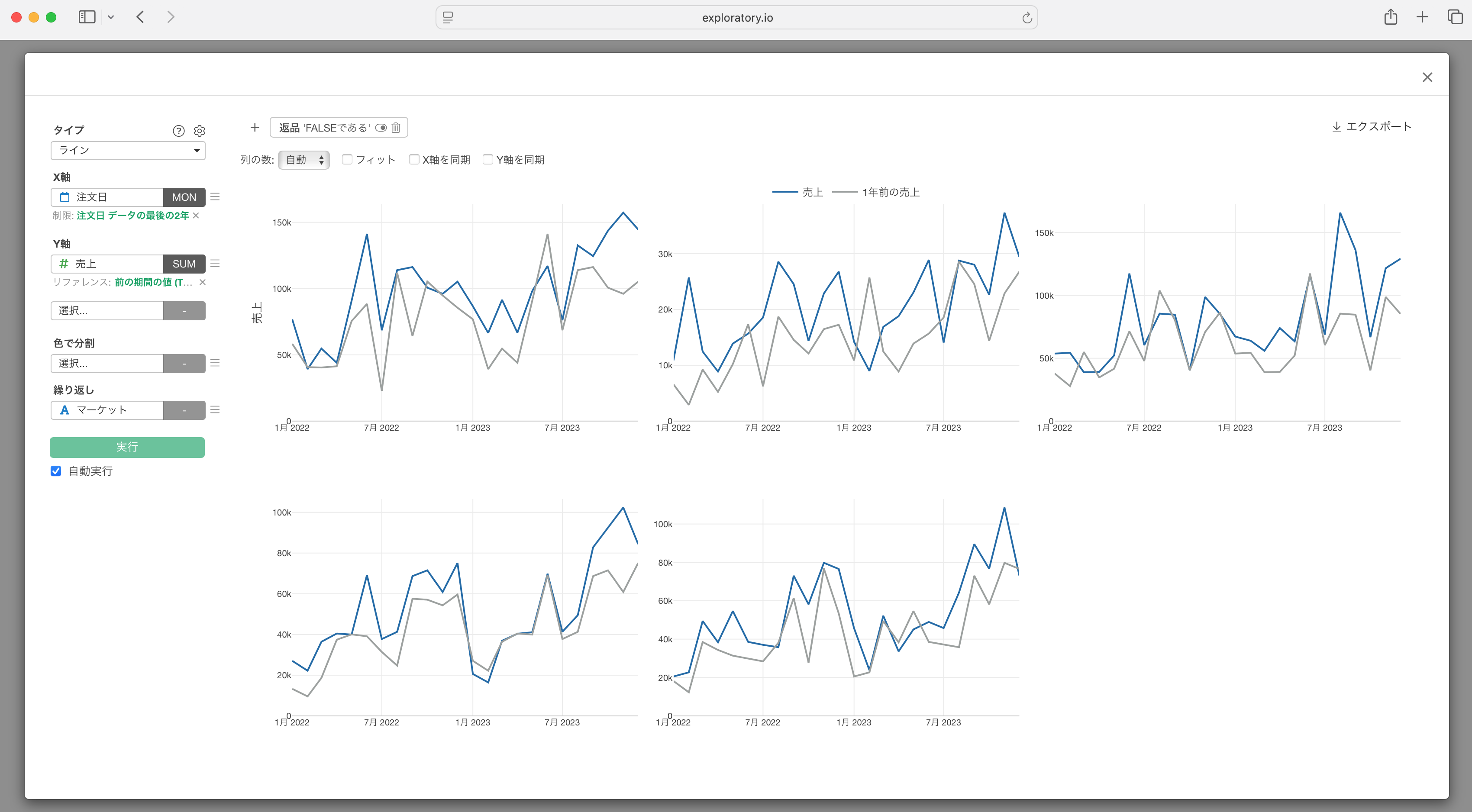Delete the 返品 filter with trash icon
Image resolution: width=1472 pixels, height=812 pixels.
tap(395, 127)
